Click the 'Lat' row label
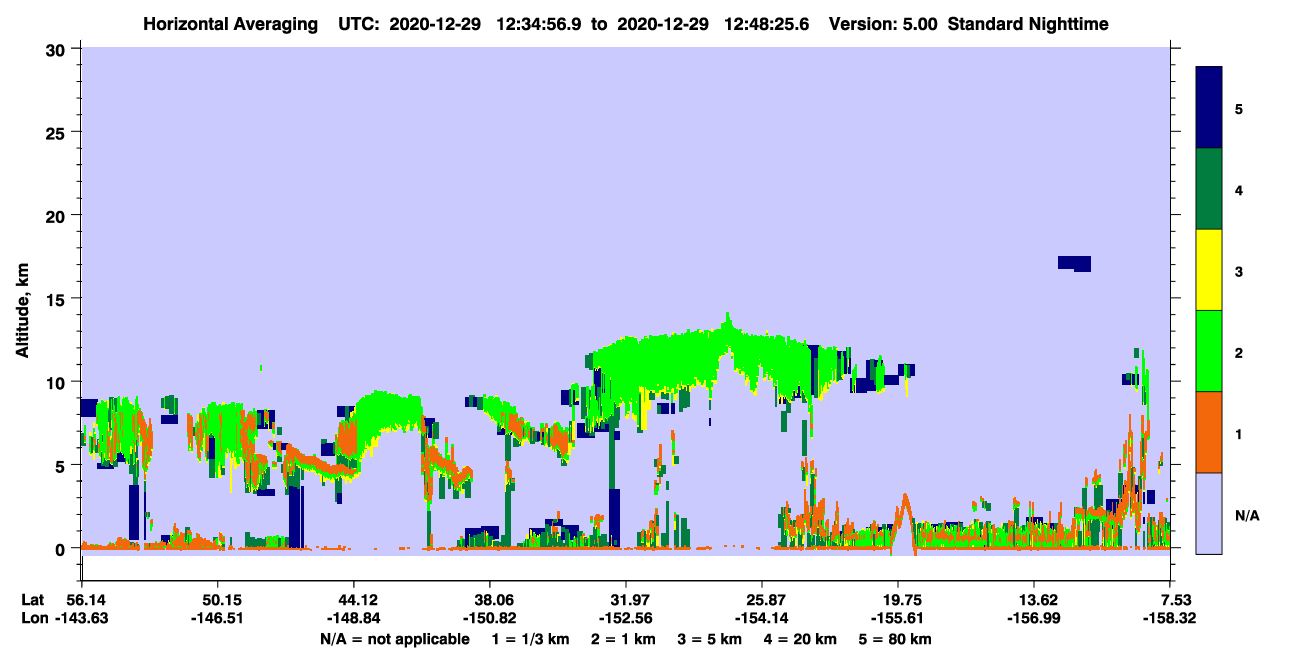This screenshot has width=1300, height=667. pos(32,600)
